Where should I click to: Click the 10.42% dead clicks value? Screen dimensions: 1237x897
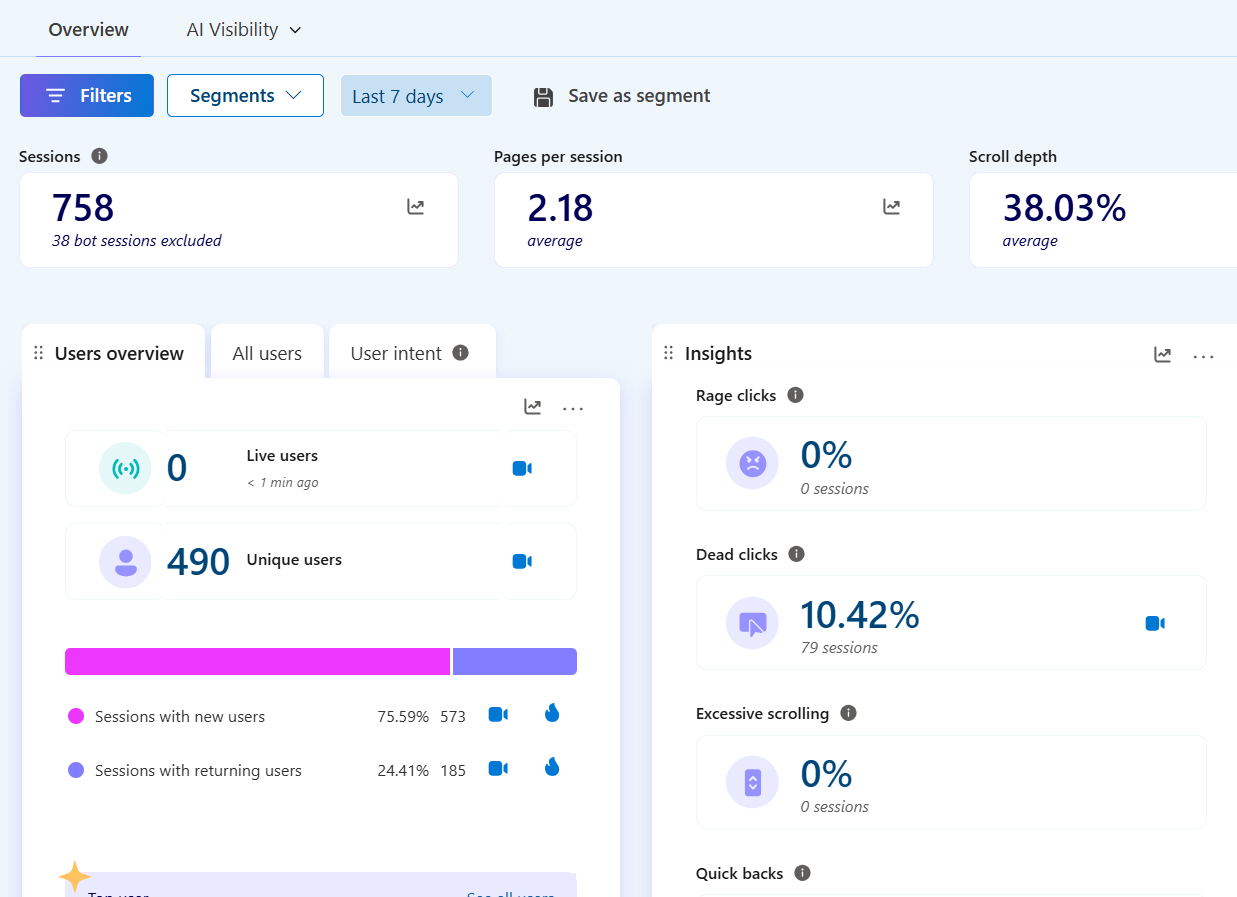pos(860,615)
